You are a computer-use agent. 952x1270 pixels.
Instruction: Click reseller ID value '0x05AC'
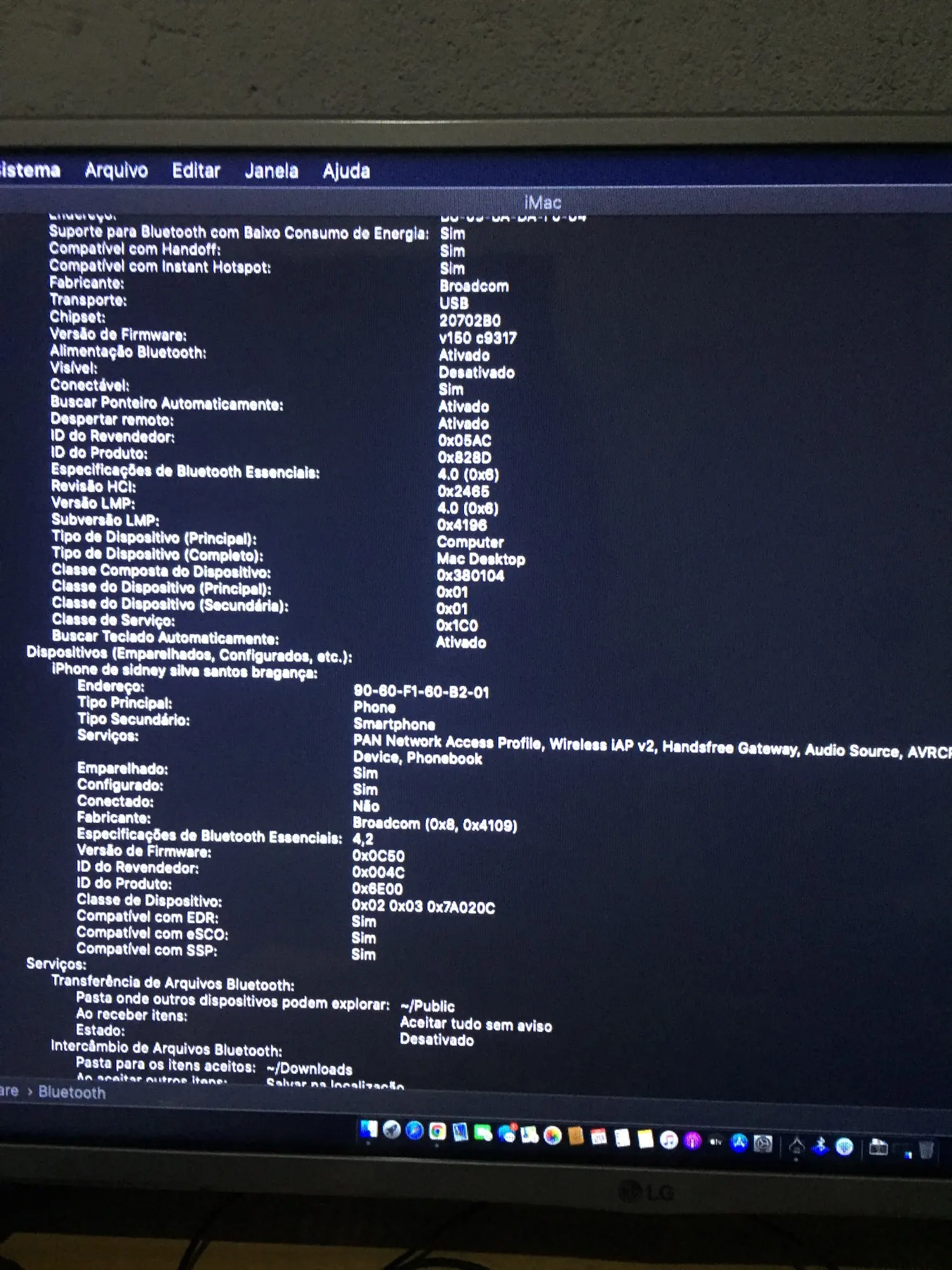click(465, 440)
